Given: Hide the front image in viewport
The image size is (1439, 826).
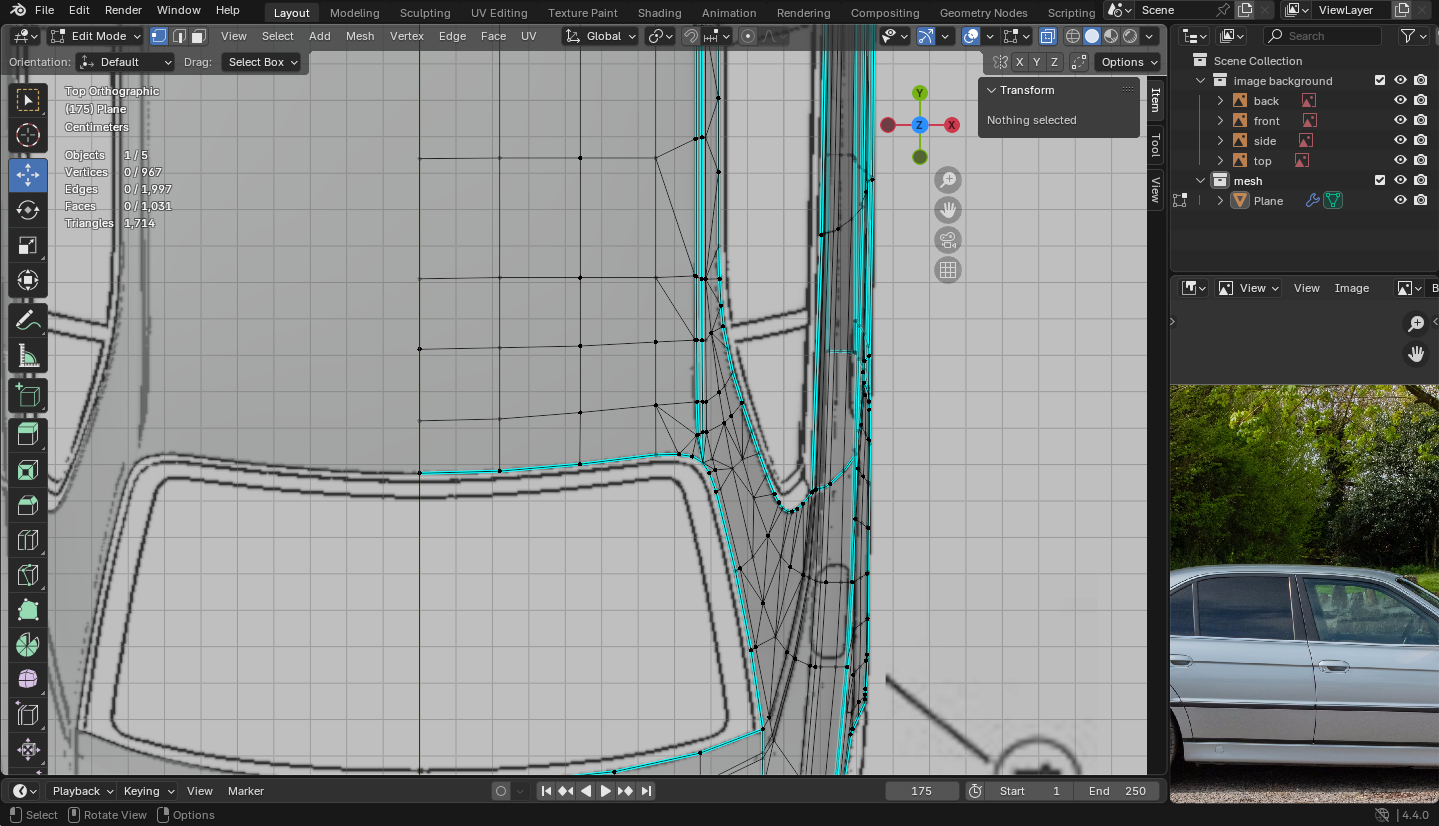Looking at the screenshot, I should point(1400,121).
